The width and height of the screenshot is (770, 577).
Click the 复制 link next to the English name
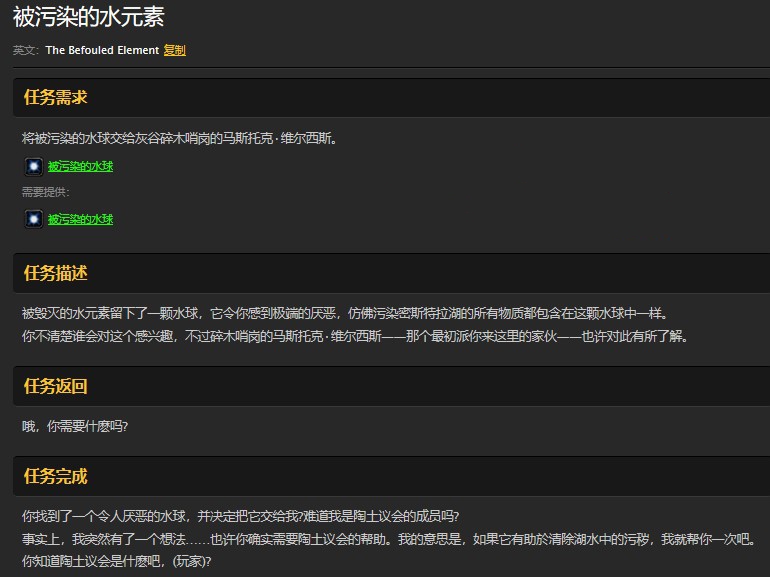(174, 50)
